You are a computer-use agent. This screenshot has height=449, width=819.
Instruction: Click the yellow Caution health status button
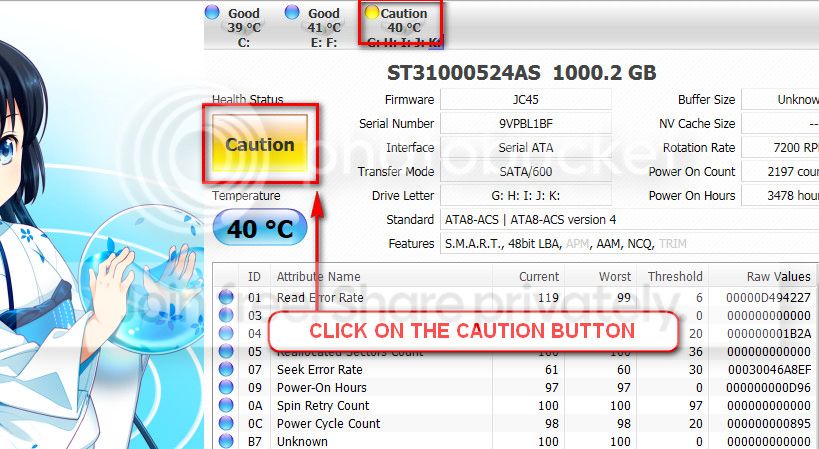click(x=260, y=144)
